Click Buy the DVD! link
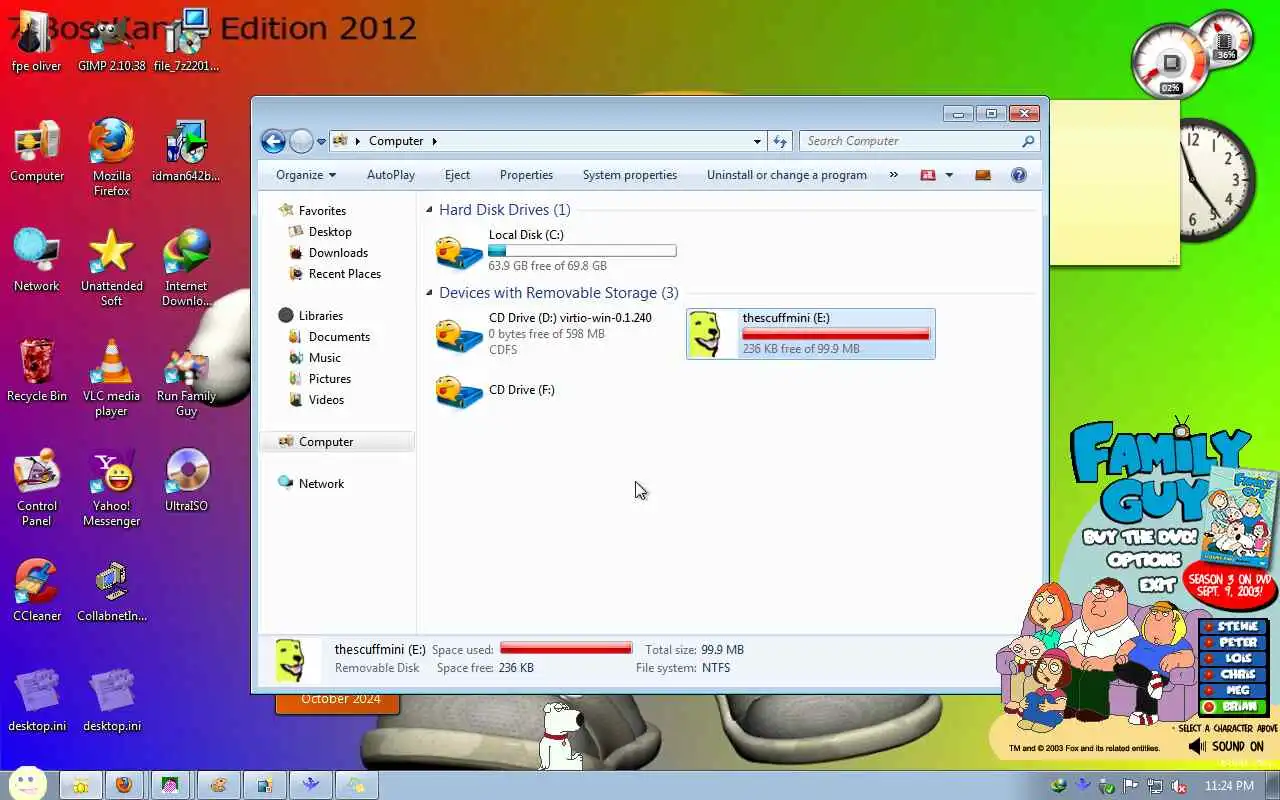This screenshot has width=1280, height=800. click(1139, 537)
